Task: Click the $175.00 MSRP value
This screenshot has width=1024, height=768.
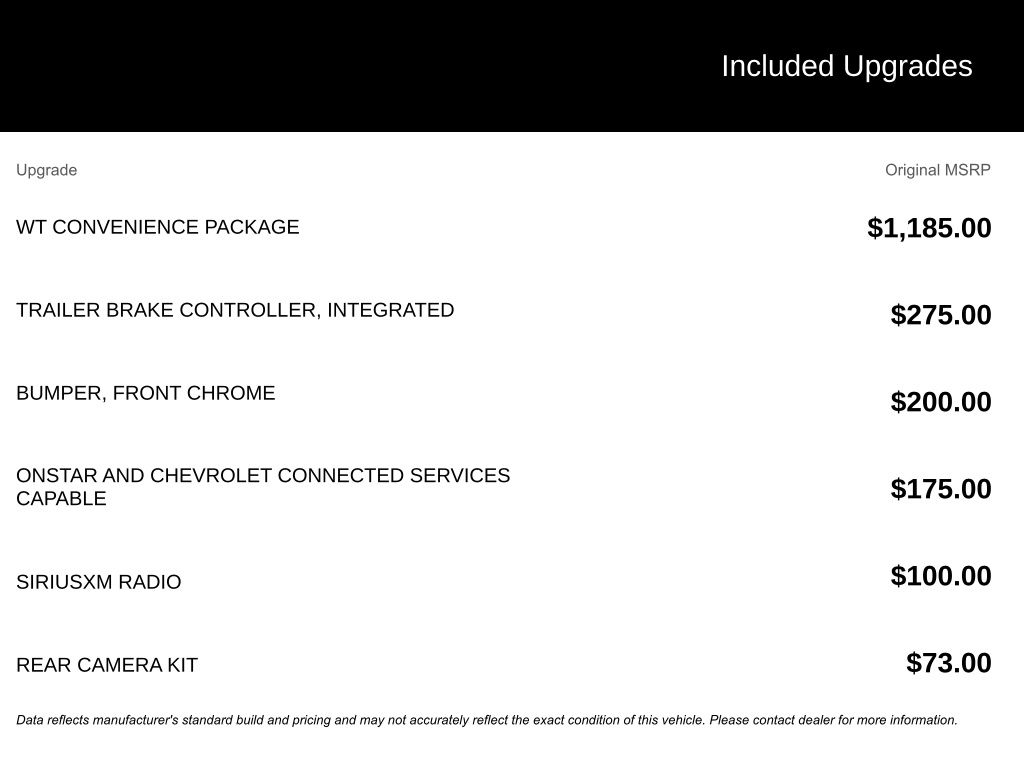Action: (941, 489)
